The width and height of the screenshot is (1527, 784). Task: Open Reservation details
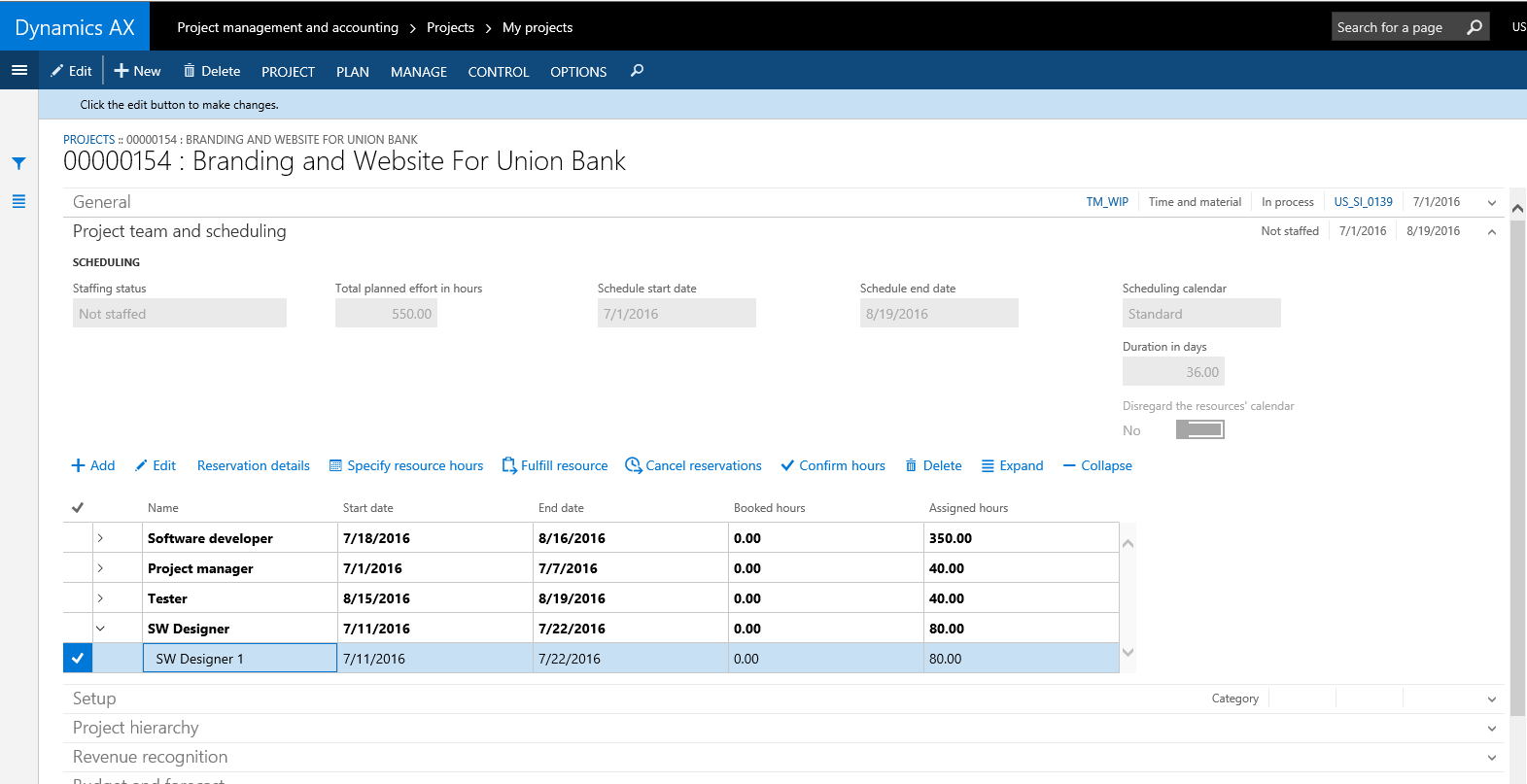pyautogui.click(x=253, y=465)
